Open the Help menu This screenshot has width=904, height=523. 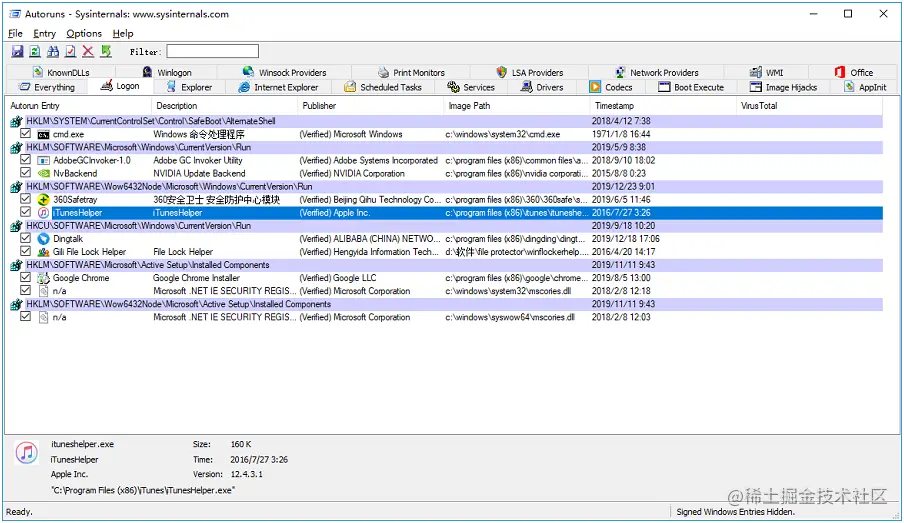(x=123, y=33)
